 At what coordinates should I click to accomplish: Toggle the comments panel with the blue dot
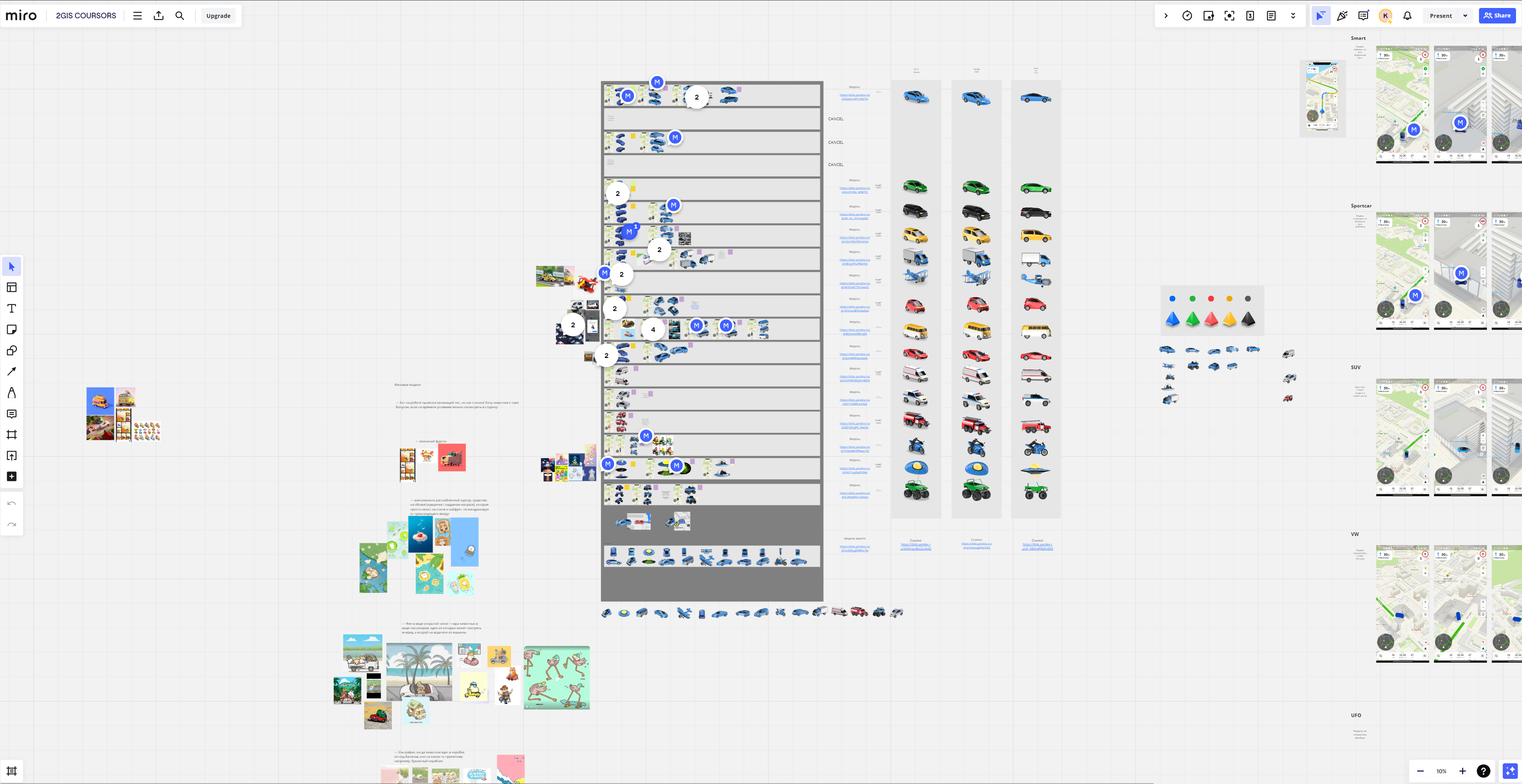(1363, 16)
